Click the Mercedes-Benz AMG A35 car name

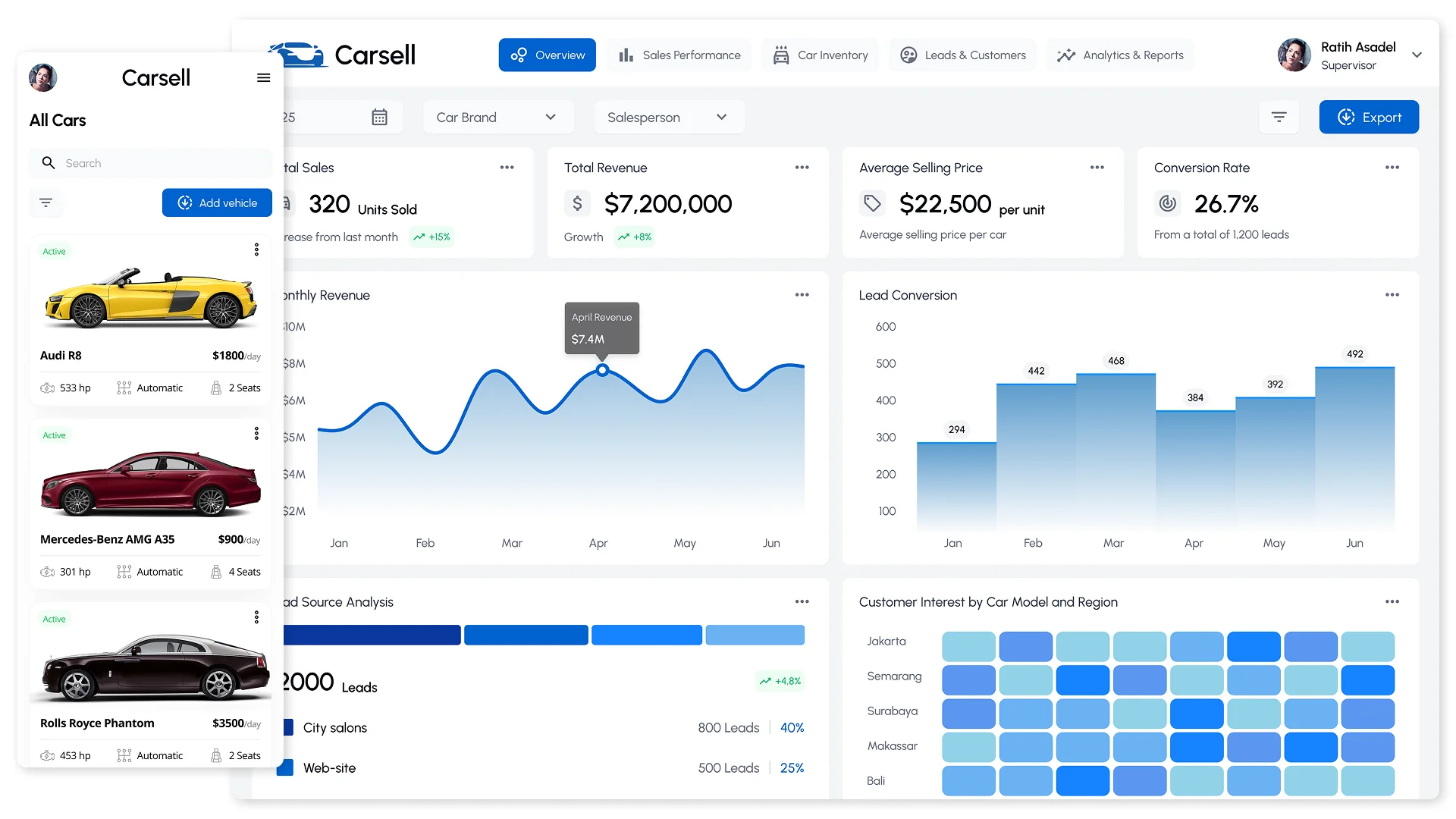pyautogui.click(x=107, y=539)
